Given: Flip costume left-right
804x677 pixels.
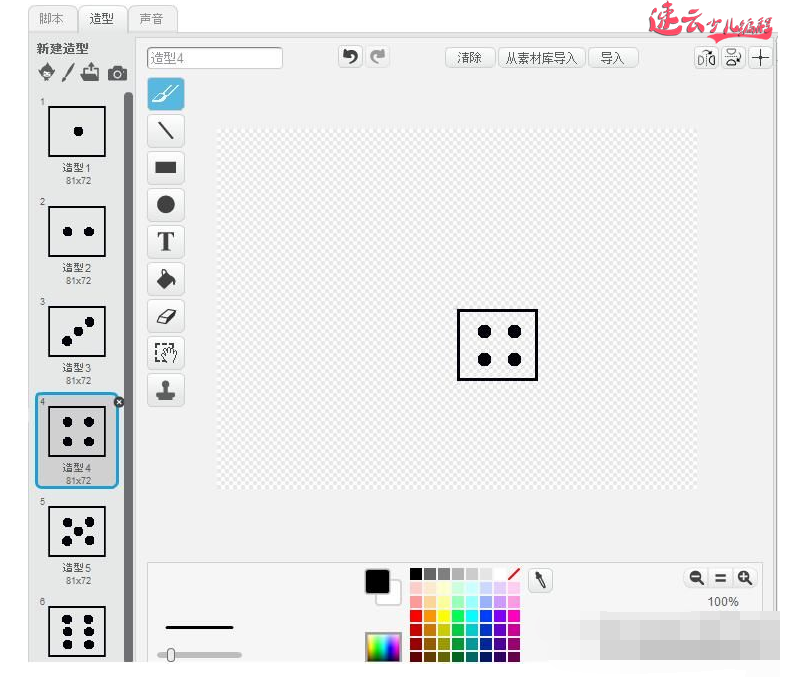Looking at the screenshot, I should point(706,58).
